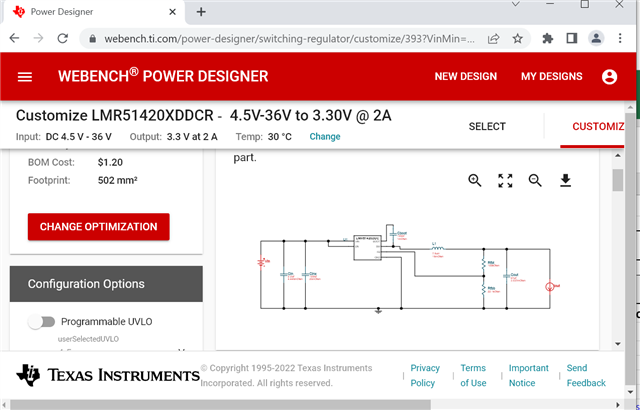Image resolution: width=640 pixels, height=410 pixels.
Task: Bookmark this page with star
Action: [518, 39]
